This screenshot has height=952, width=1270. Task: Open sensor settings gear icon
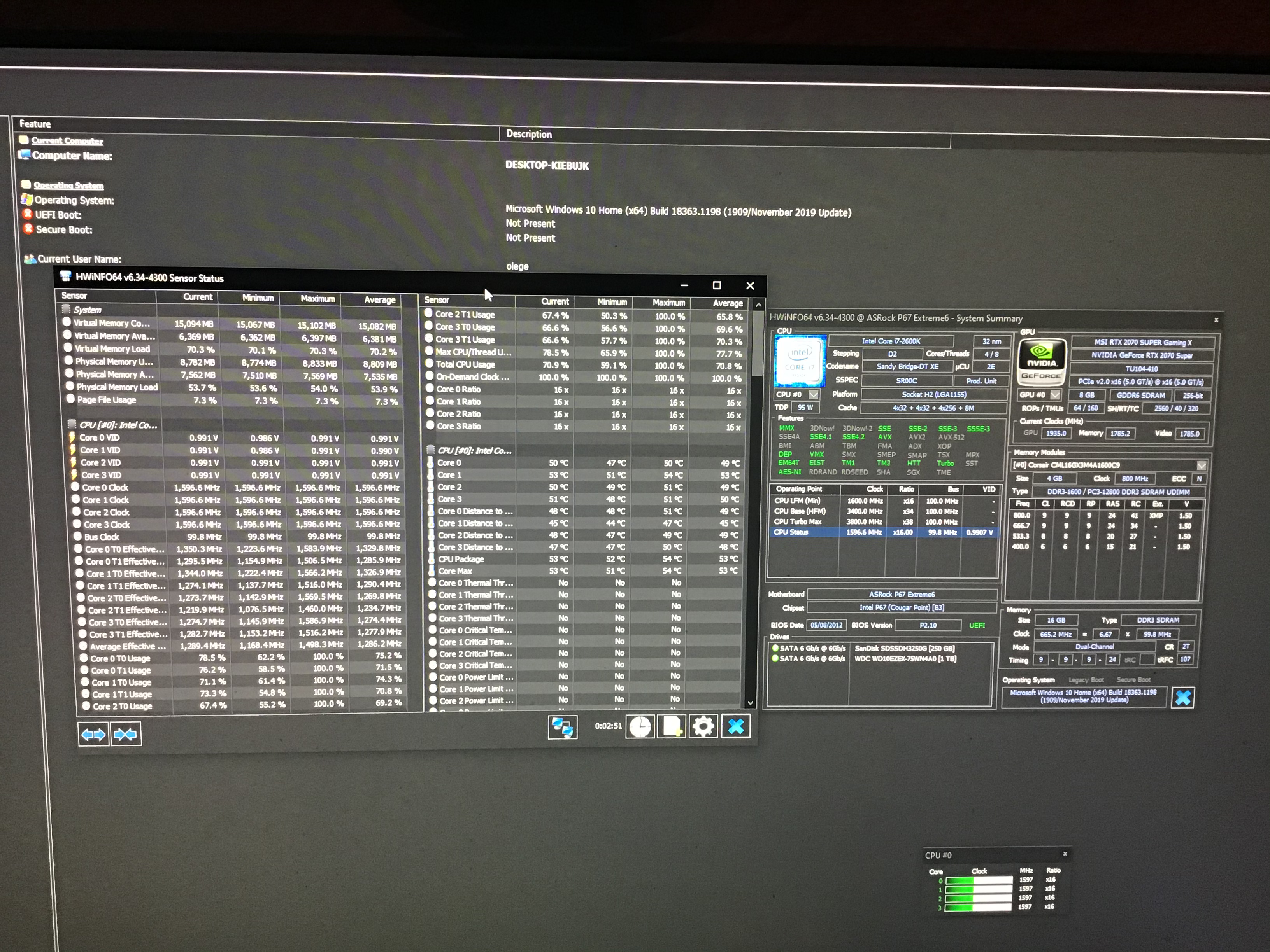[703, 726]
